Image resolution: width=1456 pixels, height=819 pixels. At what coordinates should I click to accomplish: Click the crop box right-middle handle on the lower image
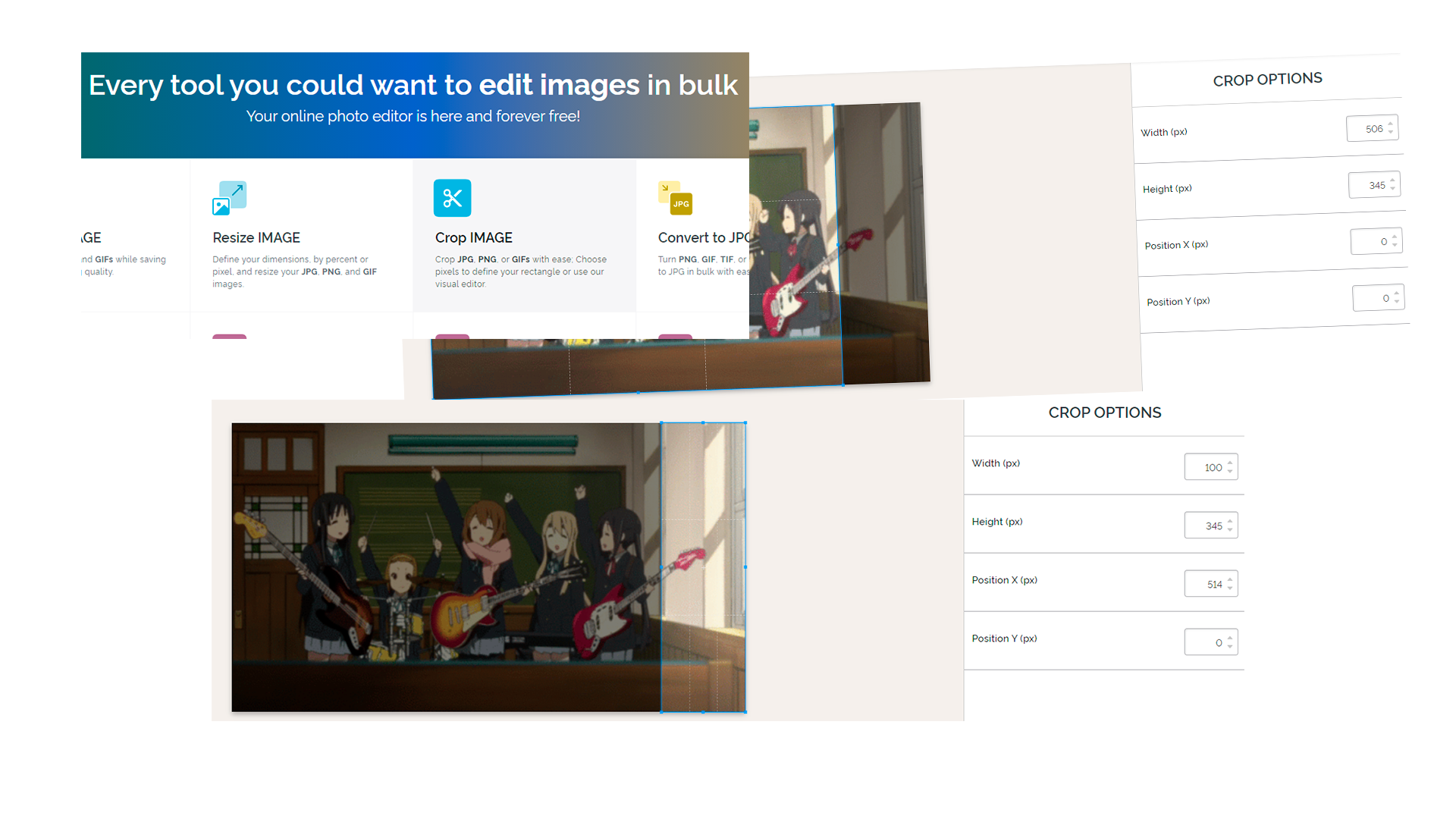[x=745, y=566]
